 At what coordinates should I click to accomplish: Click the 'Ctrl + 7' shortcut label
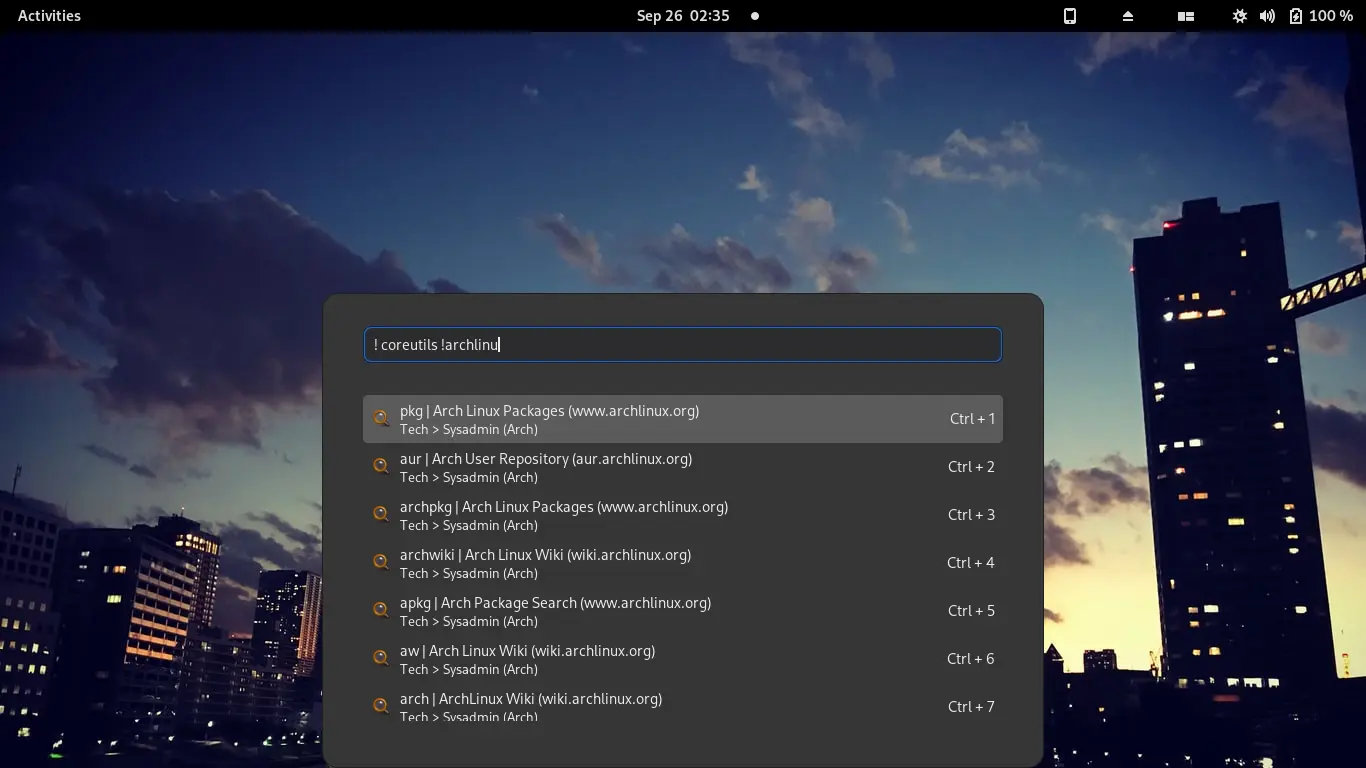click(971, 707)
